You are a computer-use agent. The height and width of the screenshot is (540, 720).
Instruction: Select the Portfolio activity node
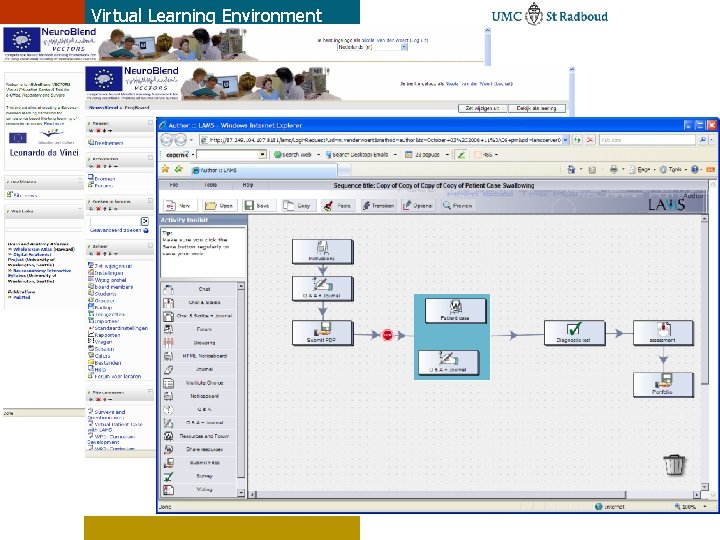pyautogui.click(x=663, y=385)
